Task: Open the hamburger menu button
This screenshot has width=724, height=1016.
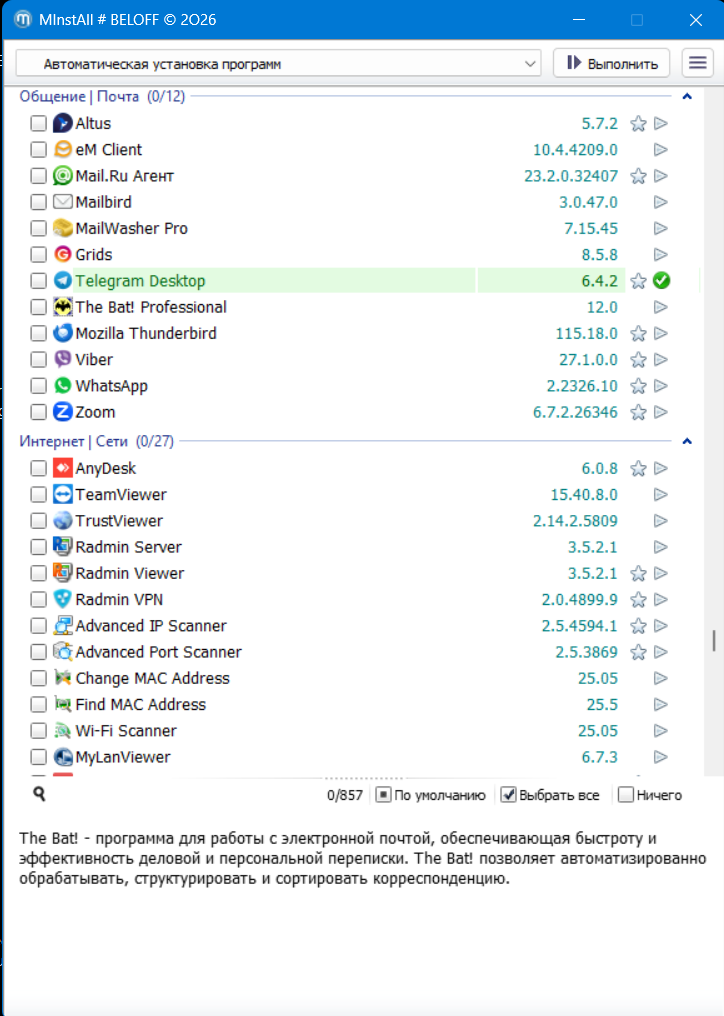Action: [697, 63]
